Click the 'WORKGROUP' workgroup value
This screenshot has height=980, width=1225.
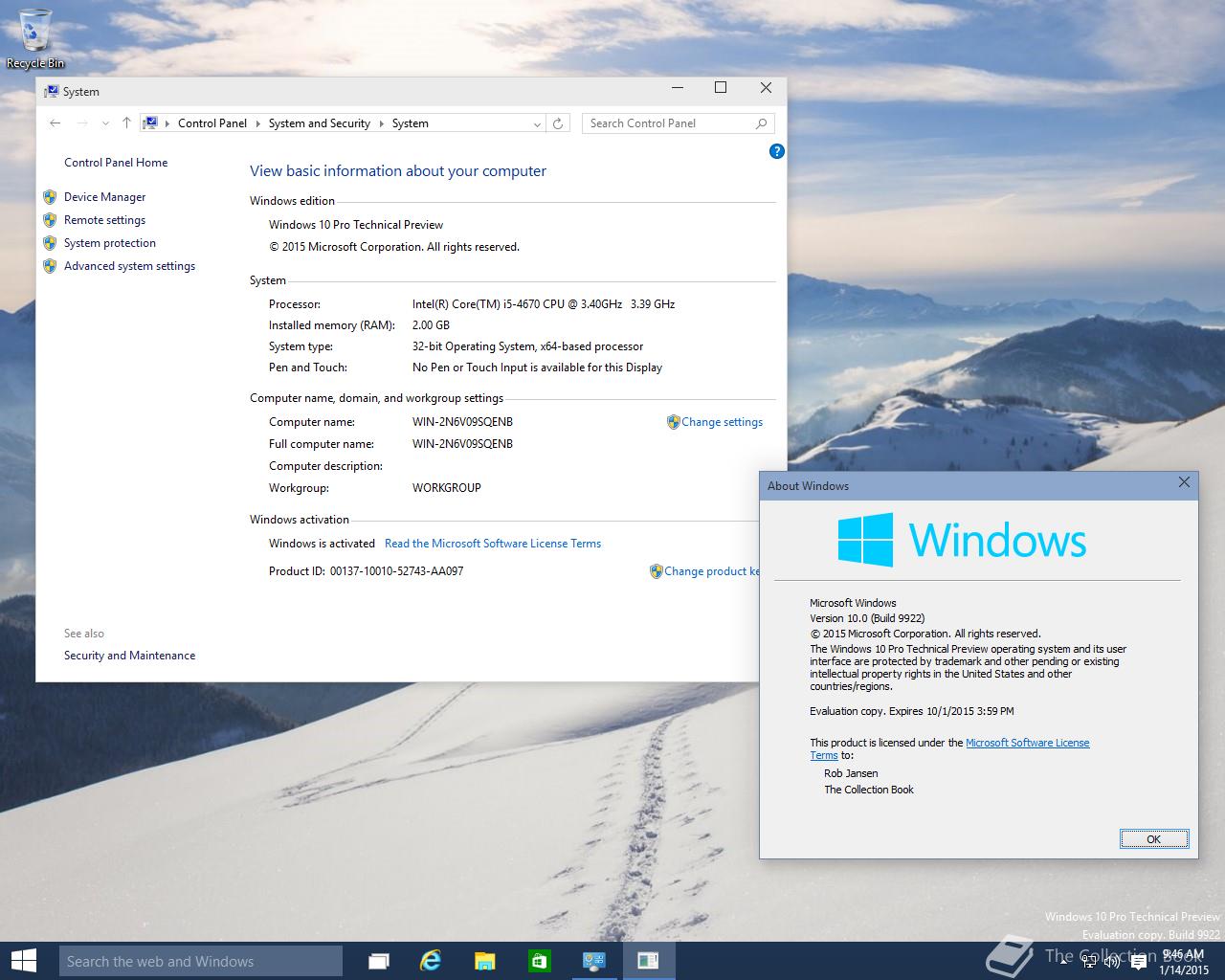pyautogui.click(x=447, y=488)
